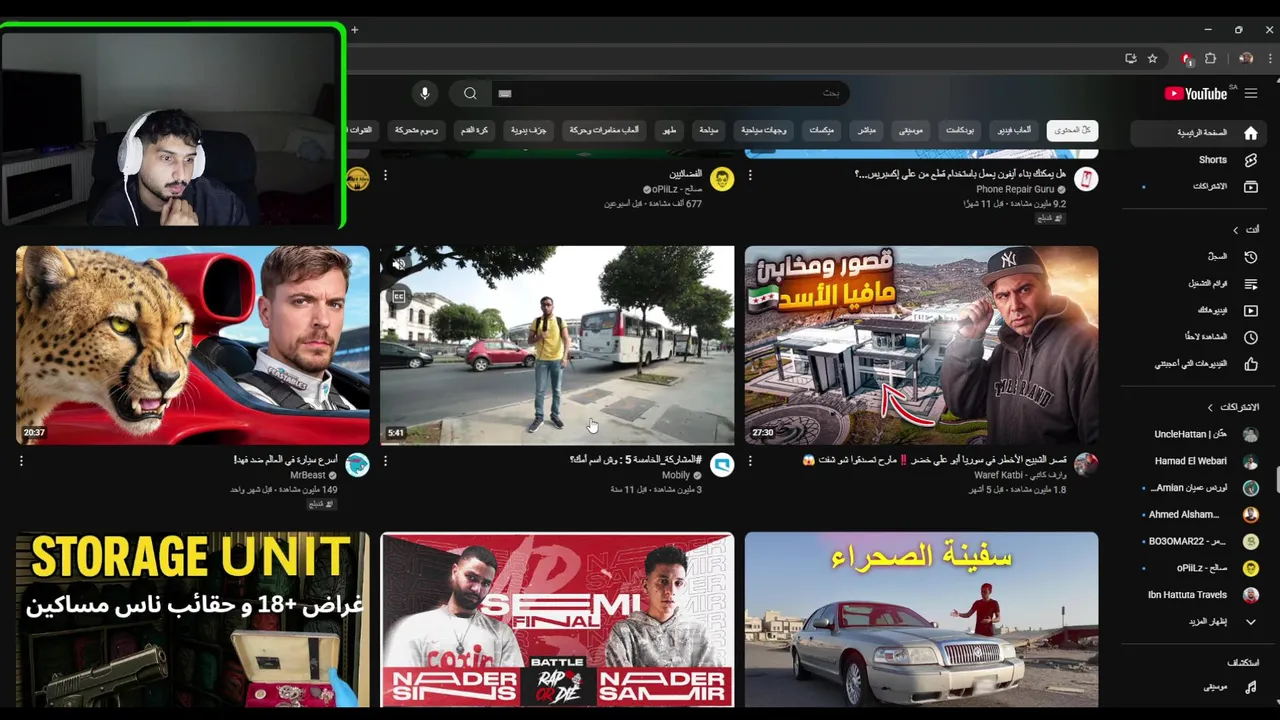The image size is (1280, 720).
Task: Bookmark this page with the star icon
Action: [x=1152, y=58]
